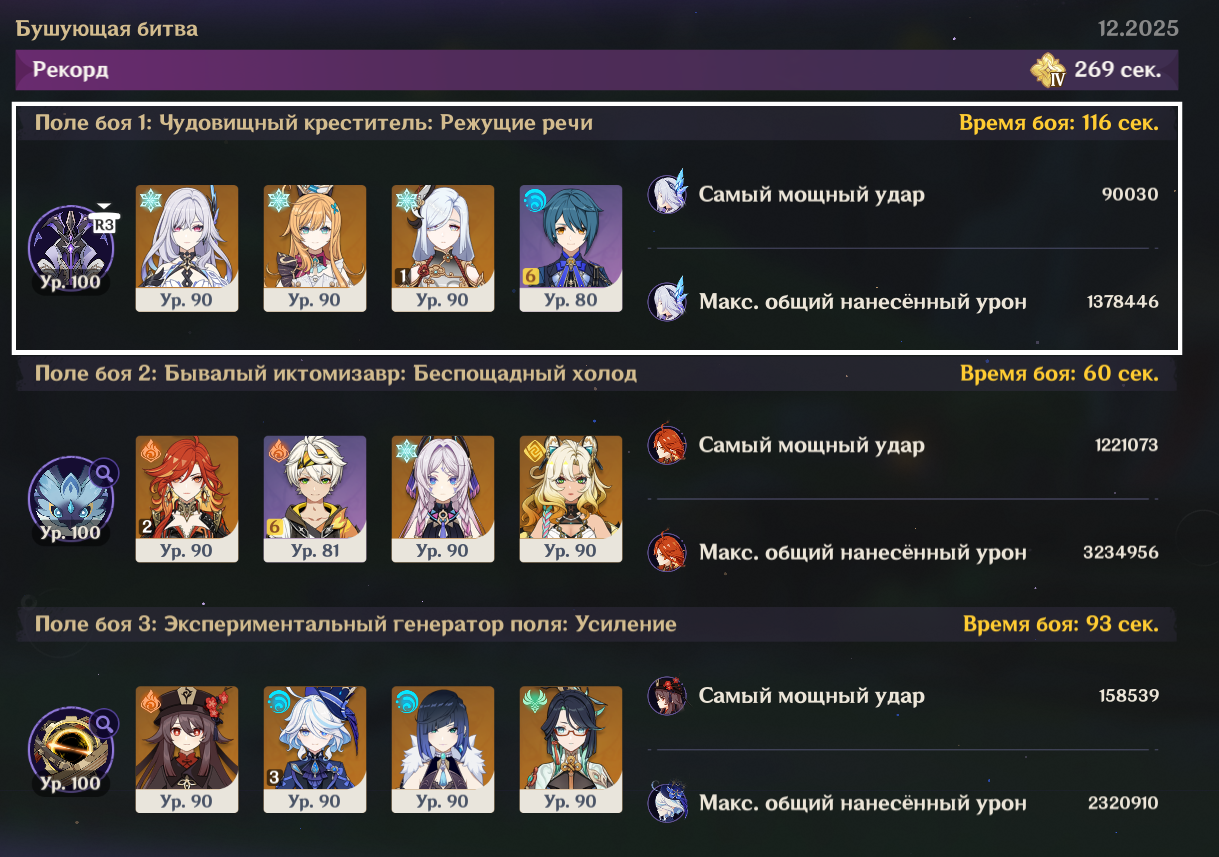Select the level 81 Pyro character card
This screenshot has height=857, width=1219.
coord(315,499)
